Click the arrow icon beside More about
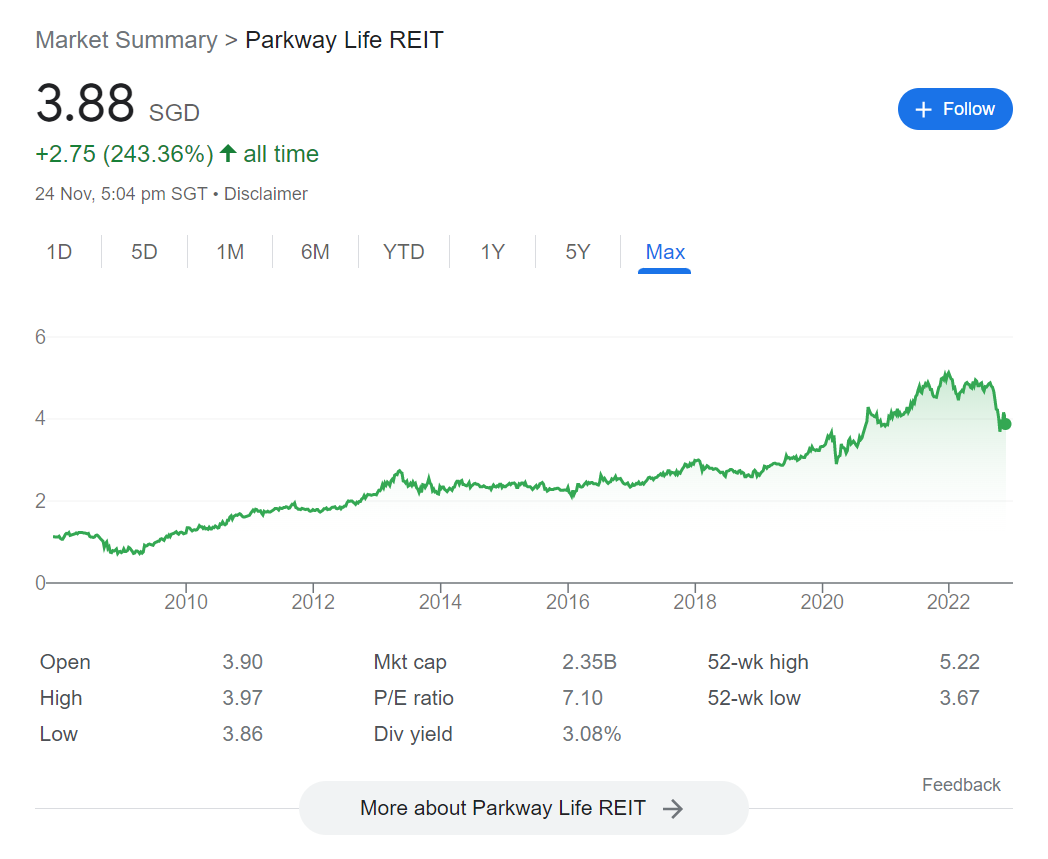The width and height of the screenshot is (1048, 859). coord(673,809)
